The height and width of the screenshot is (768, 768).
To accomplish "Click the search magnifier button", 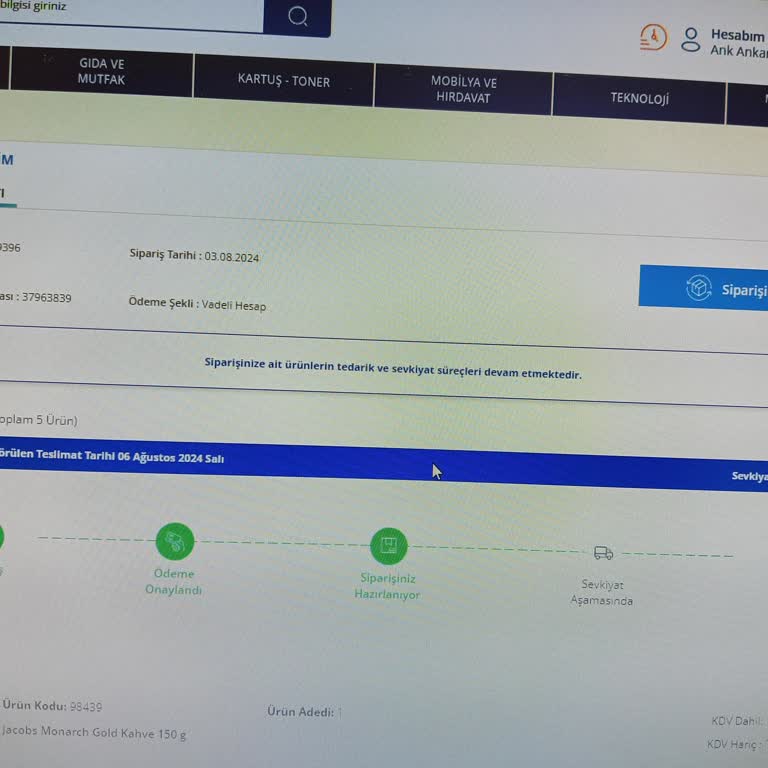I will [x=297, y=17].
